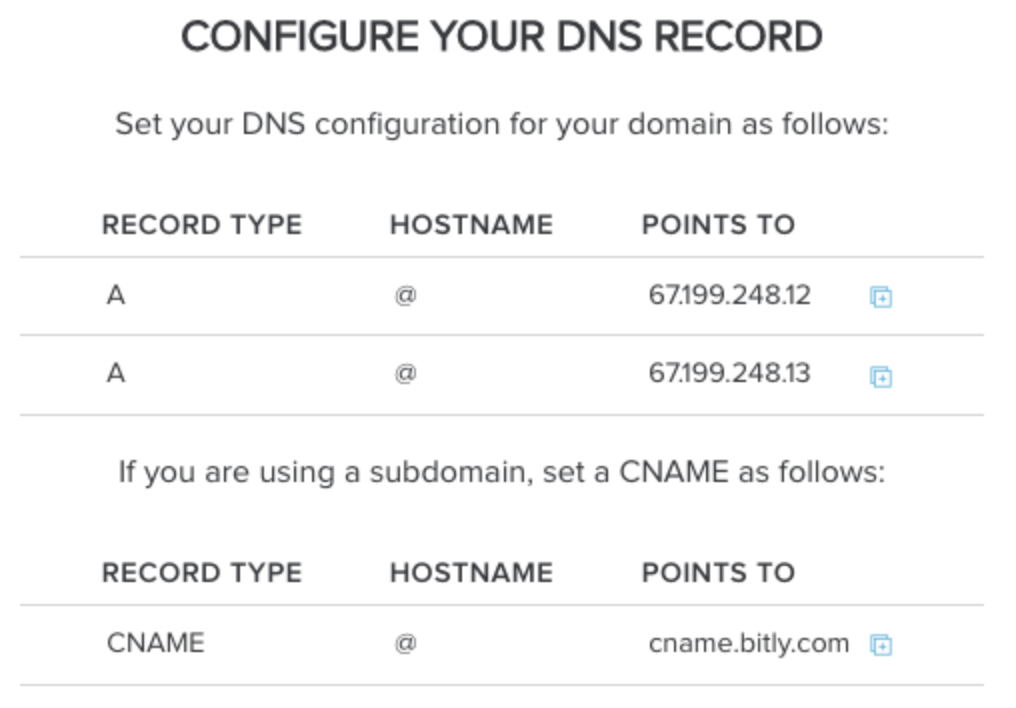Click the top RECORD TYPE column header

(x=202, y=225)
